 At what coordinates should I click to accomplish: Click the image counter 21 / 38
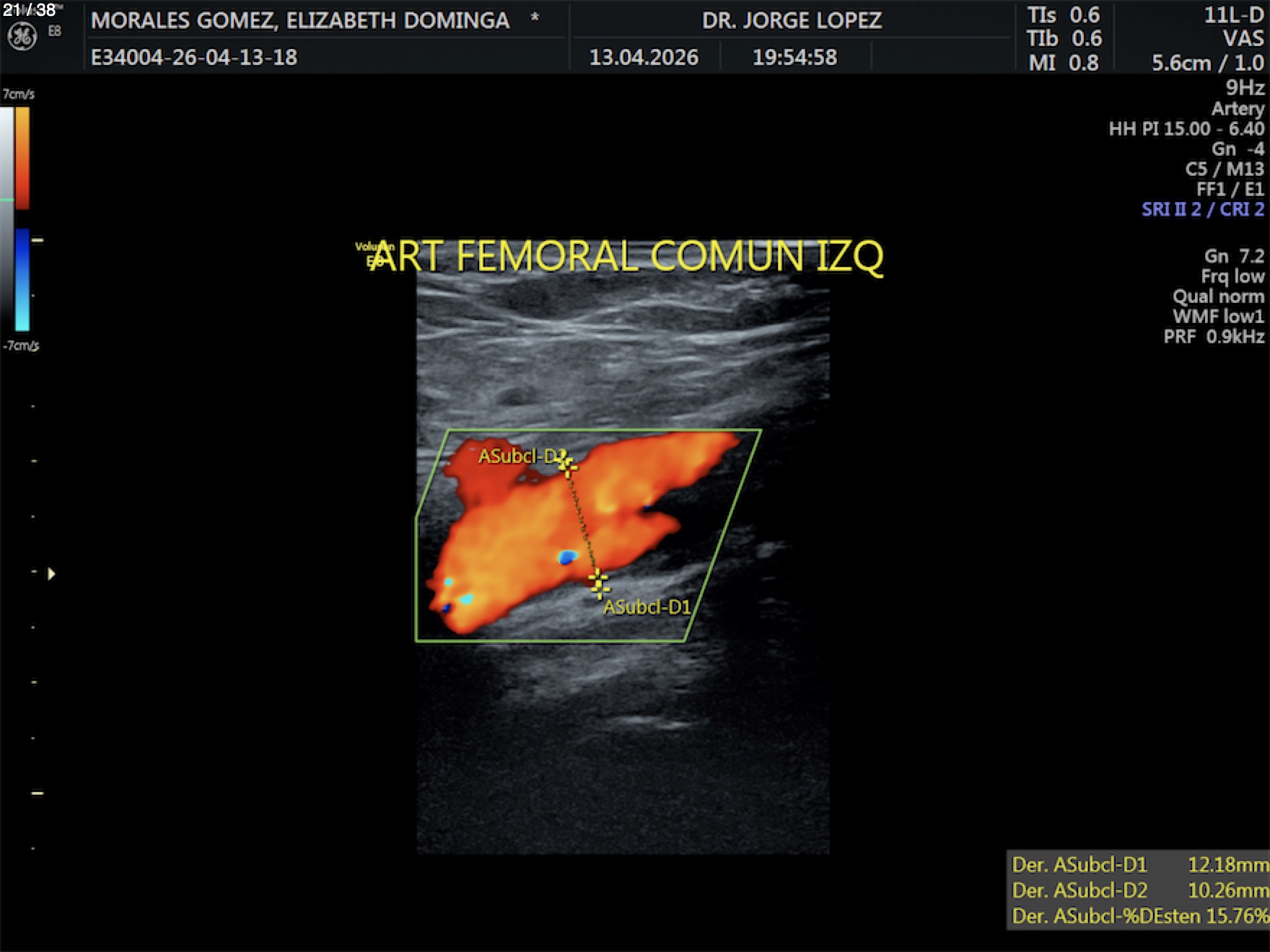(29, 10)
